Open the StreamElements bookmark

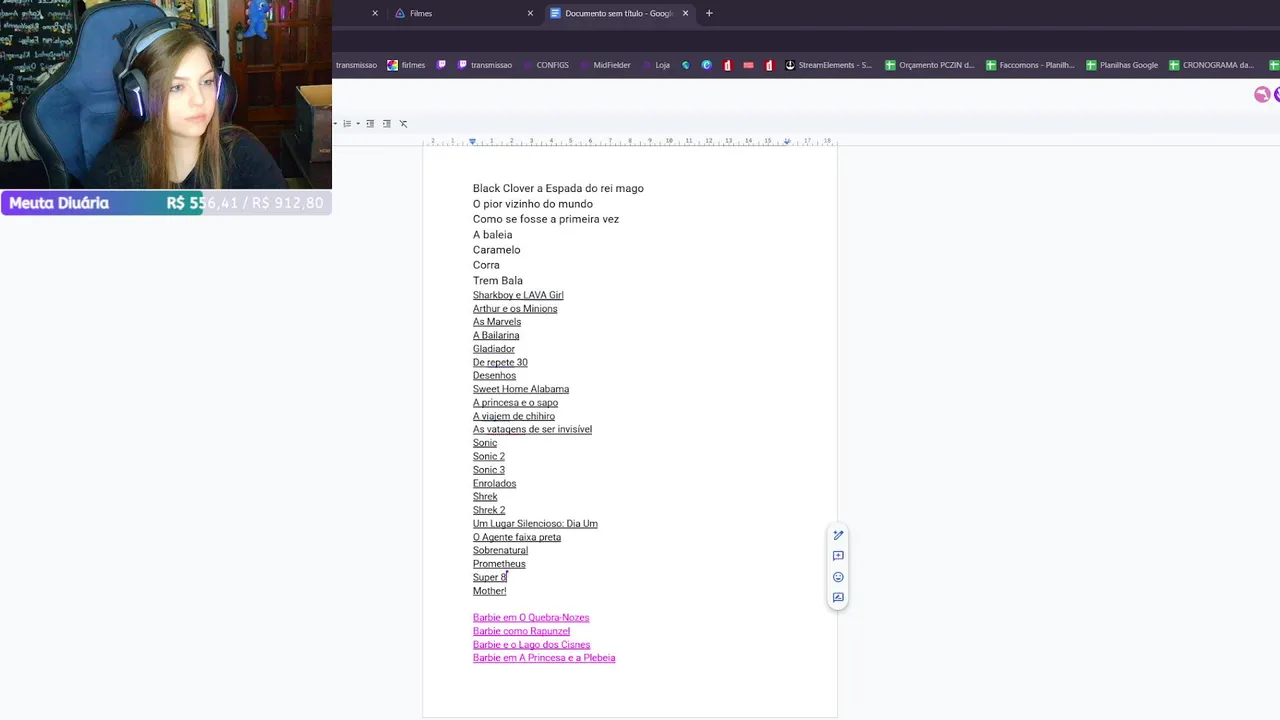pyautogui.click(x=828, y=65)
